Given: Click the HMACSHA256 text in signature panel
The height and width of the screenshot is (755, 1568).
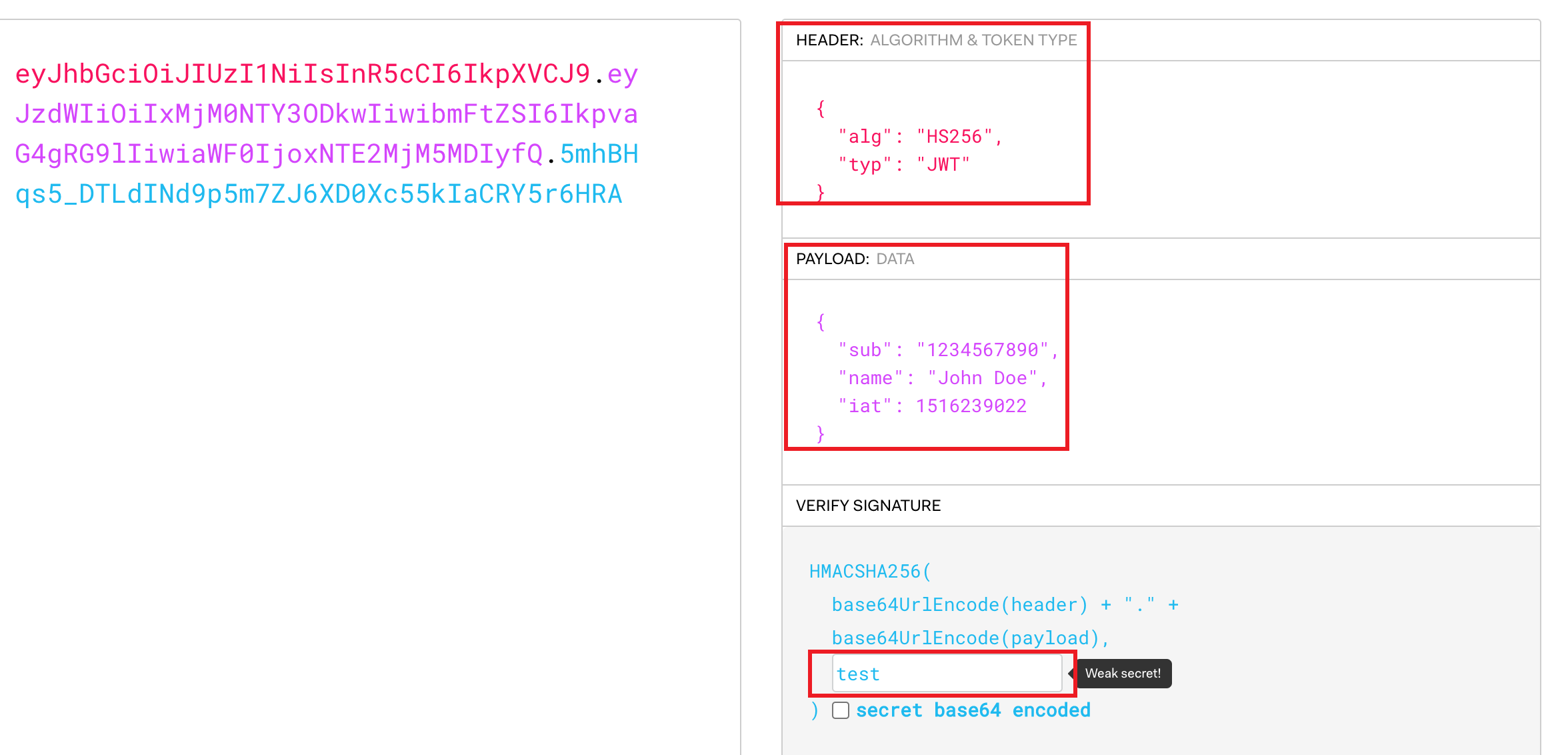Looking at the screenshot, I should point(868,571).
